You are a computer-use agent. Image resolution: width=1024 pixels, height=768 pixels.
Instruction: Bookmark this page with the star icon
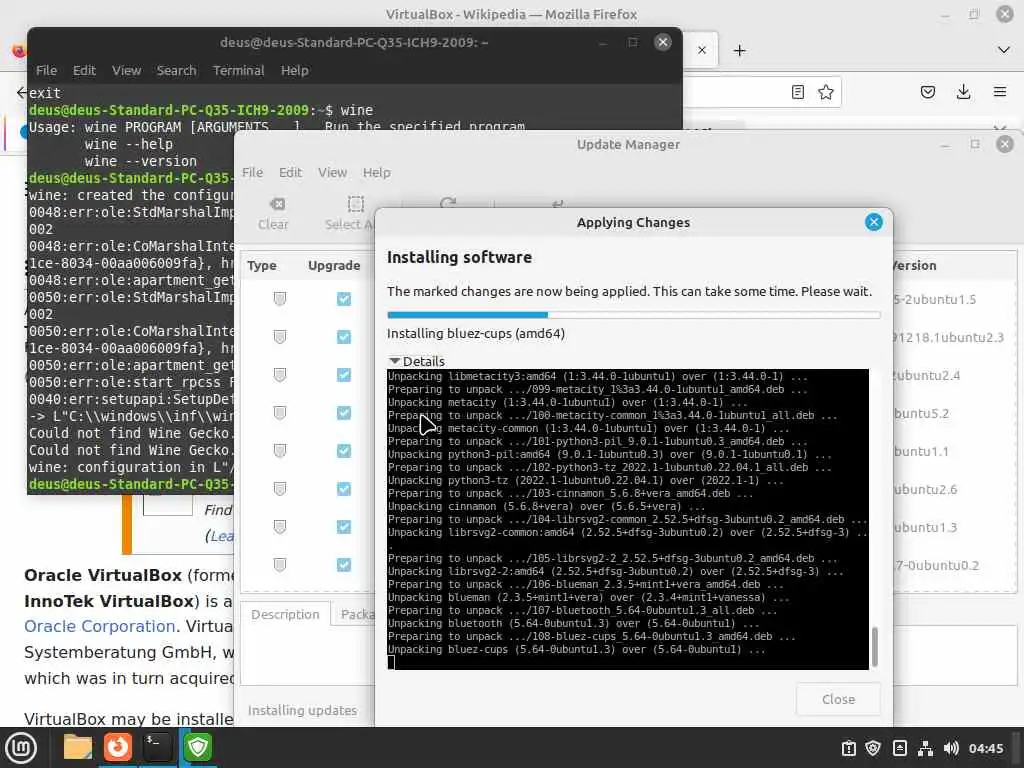[825, 92]
